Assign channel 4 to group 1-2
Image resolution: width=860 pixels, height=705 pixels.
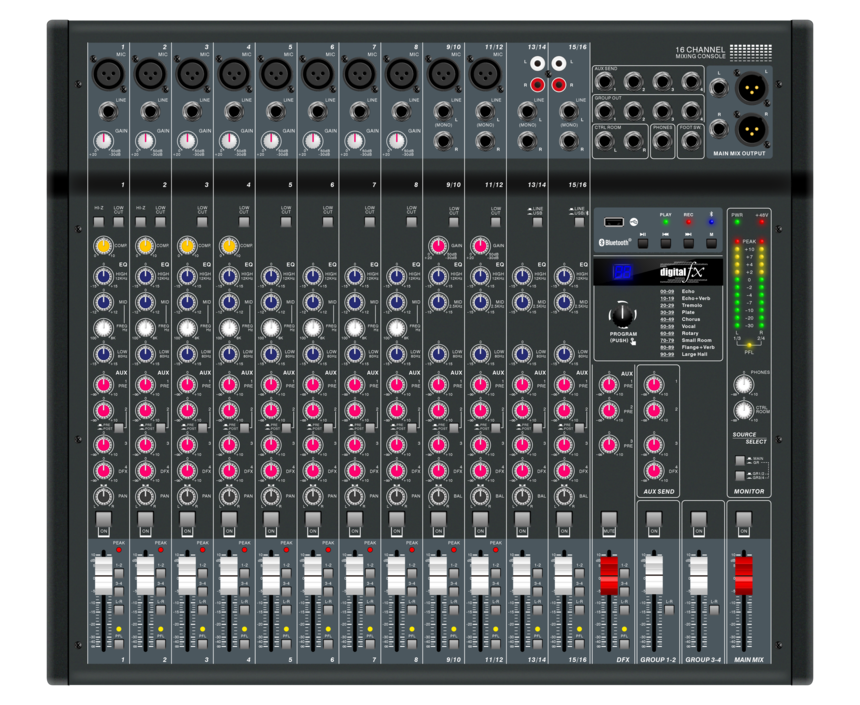coord(245,573)
